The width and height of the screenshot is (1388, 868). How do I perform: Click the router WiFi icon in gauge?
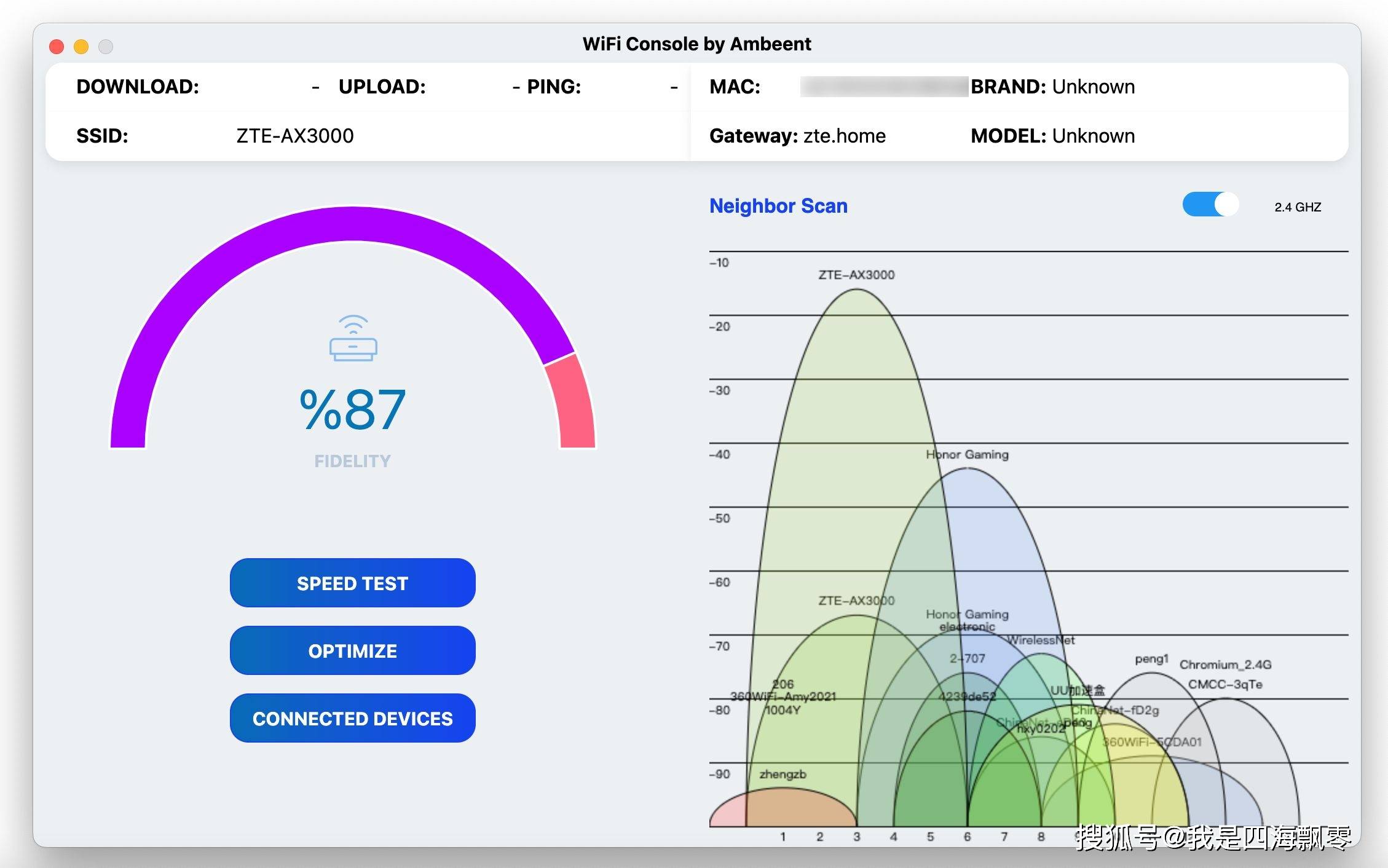pos(353,339)
